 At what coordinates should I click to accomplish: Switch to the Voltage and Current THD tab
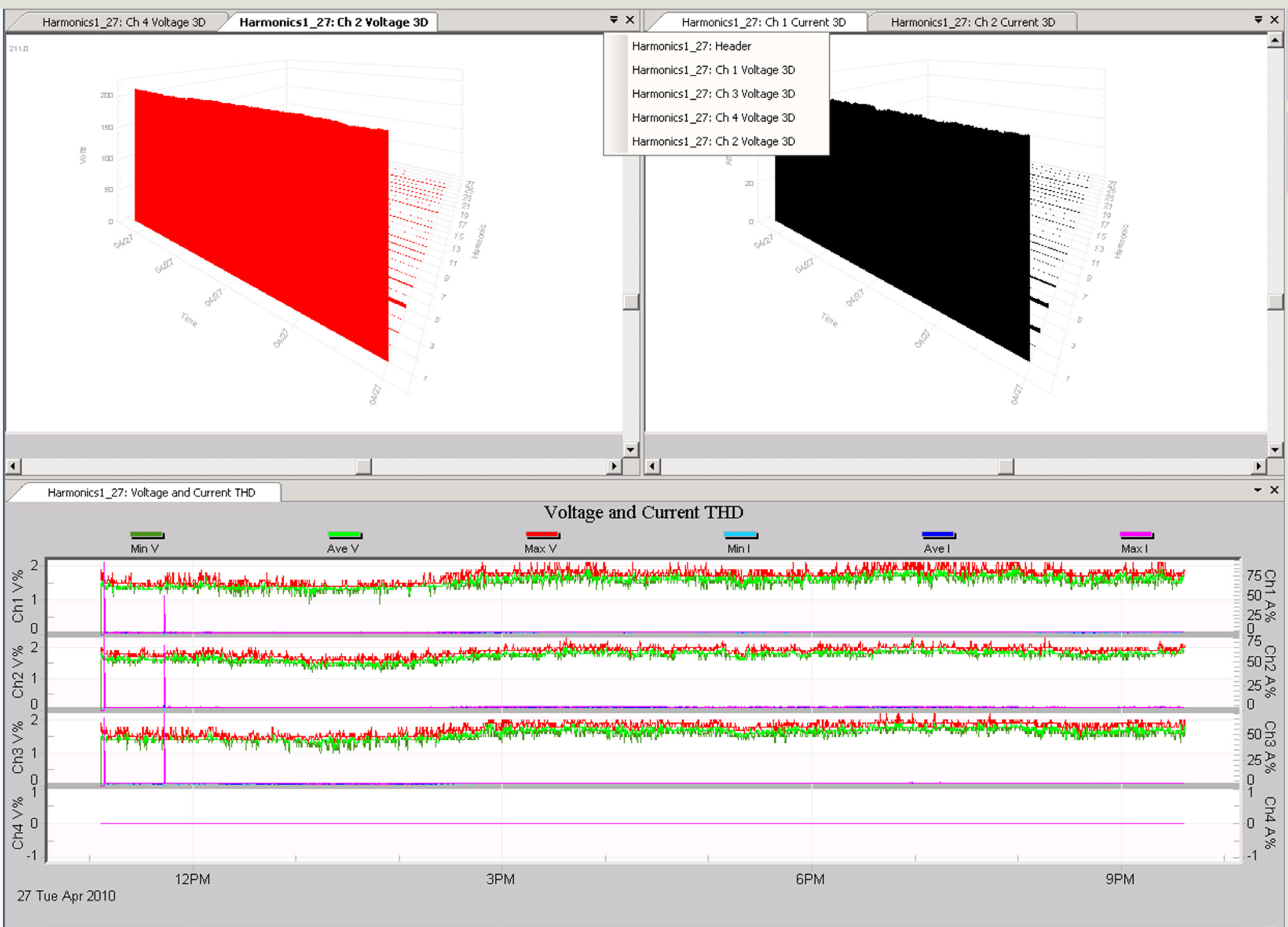pos(151,492)
